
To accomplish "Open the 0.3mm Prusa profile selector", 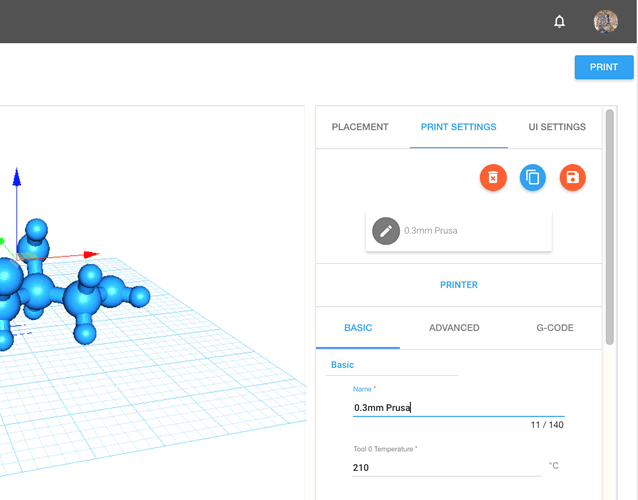I will pyautogui.click(x=459, y=231).
